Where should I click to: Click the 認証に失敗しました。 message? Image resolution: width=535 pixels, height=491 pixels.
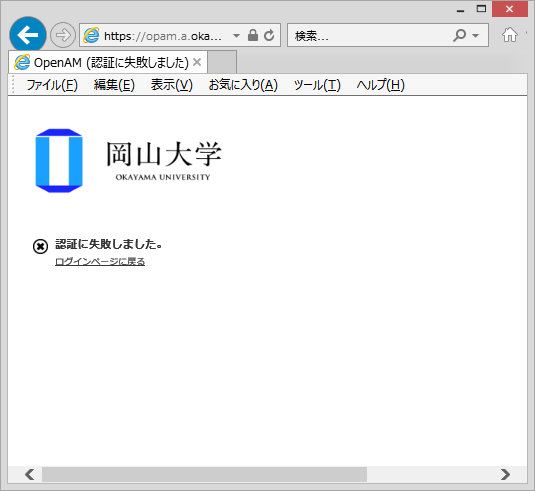pyautogui.click(x=109, y=244)
